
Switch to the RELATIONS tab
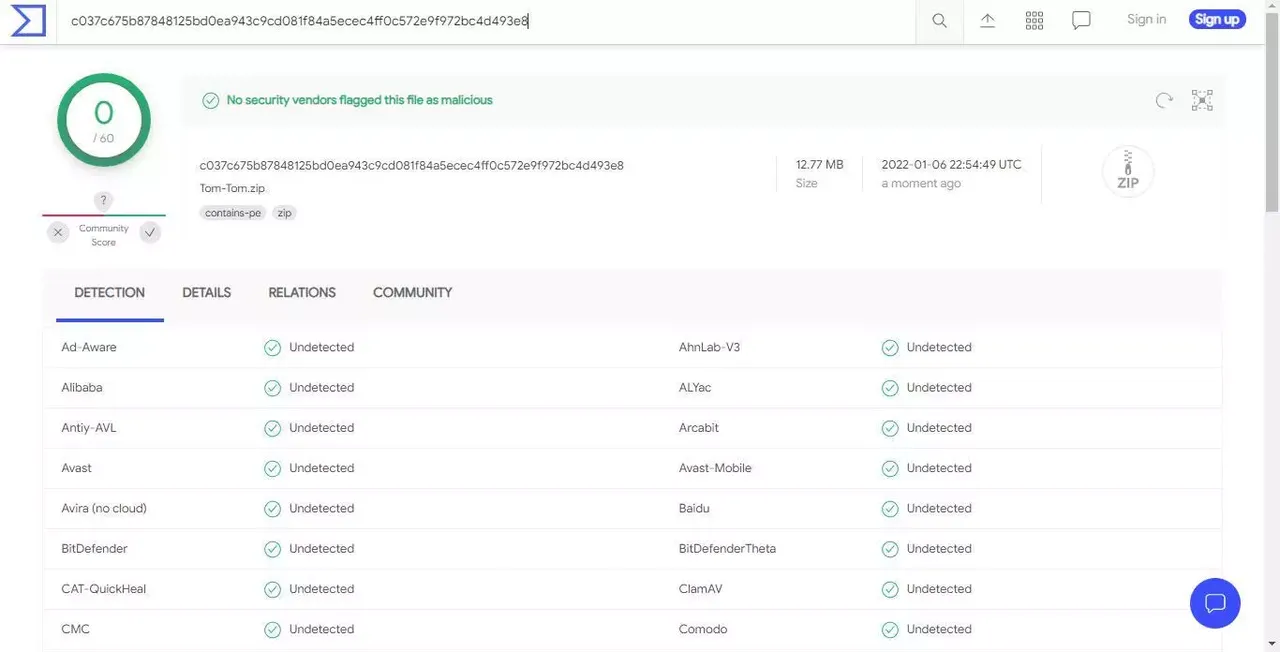tap(302, 293)
